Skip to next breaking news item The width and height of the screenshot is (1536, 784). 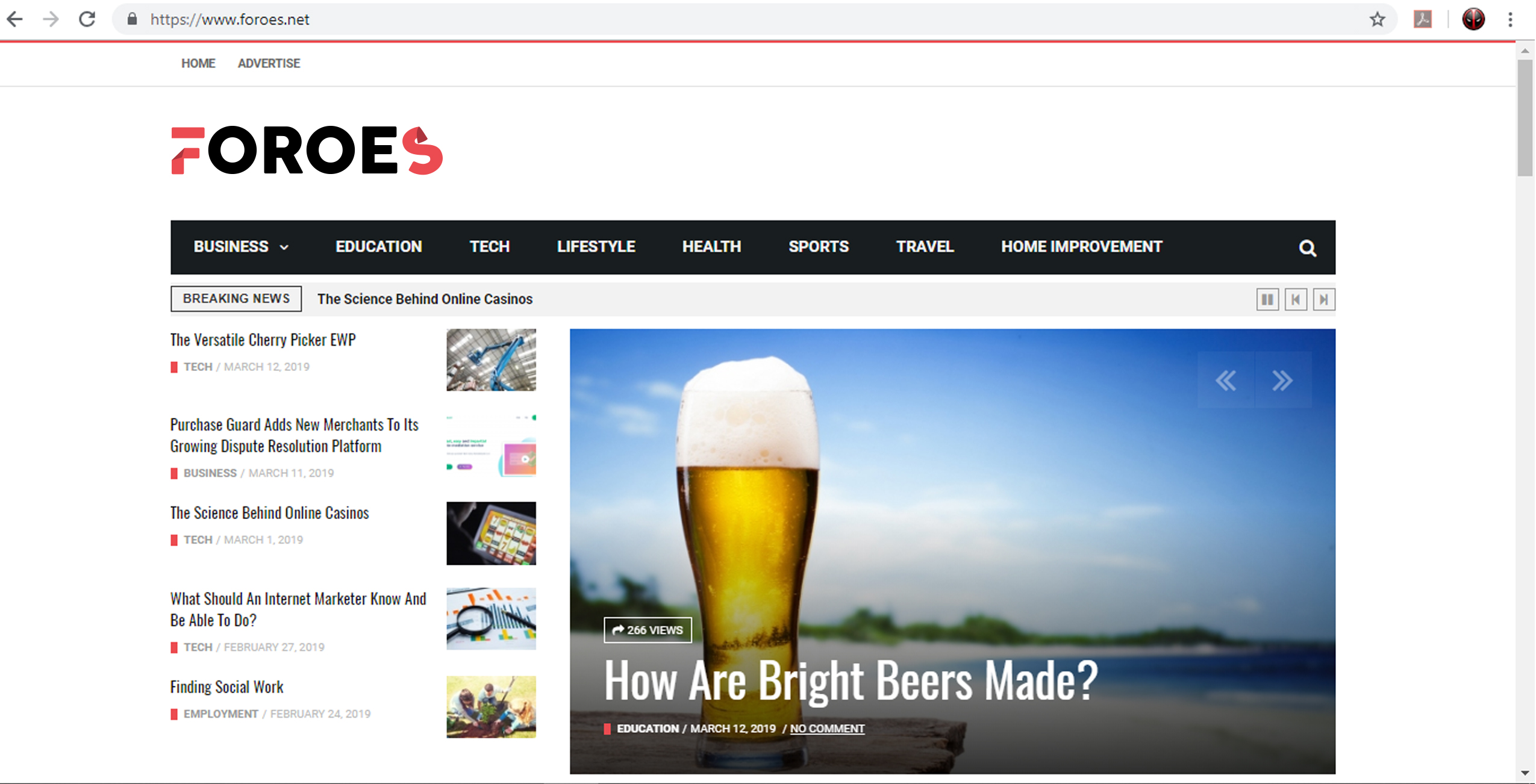click(x=1323, y=299)
